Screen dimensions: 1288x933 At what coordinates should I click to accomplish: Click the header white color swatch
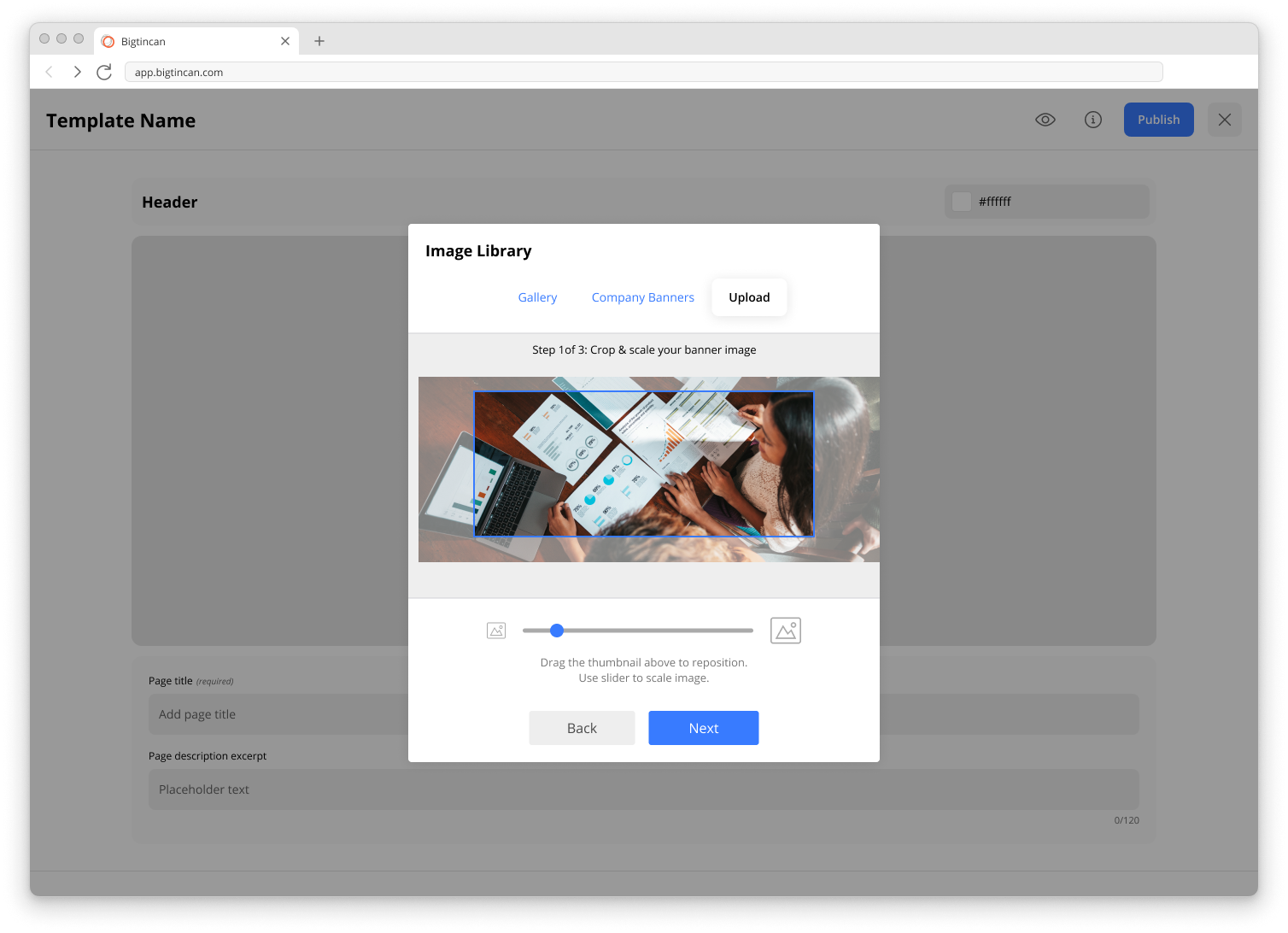[962, 202]
